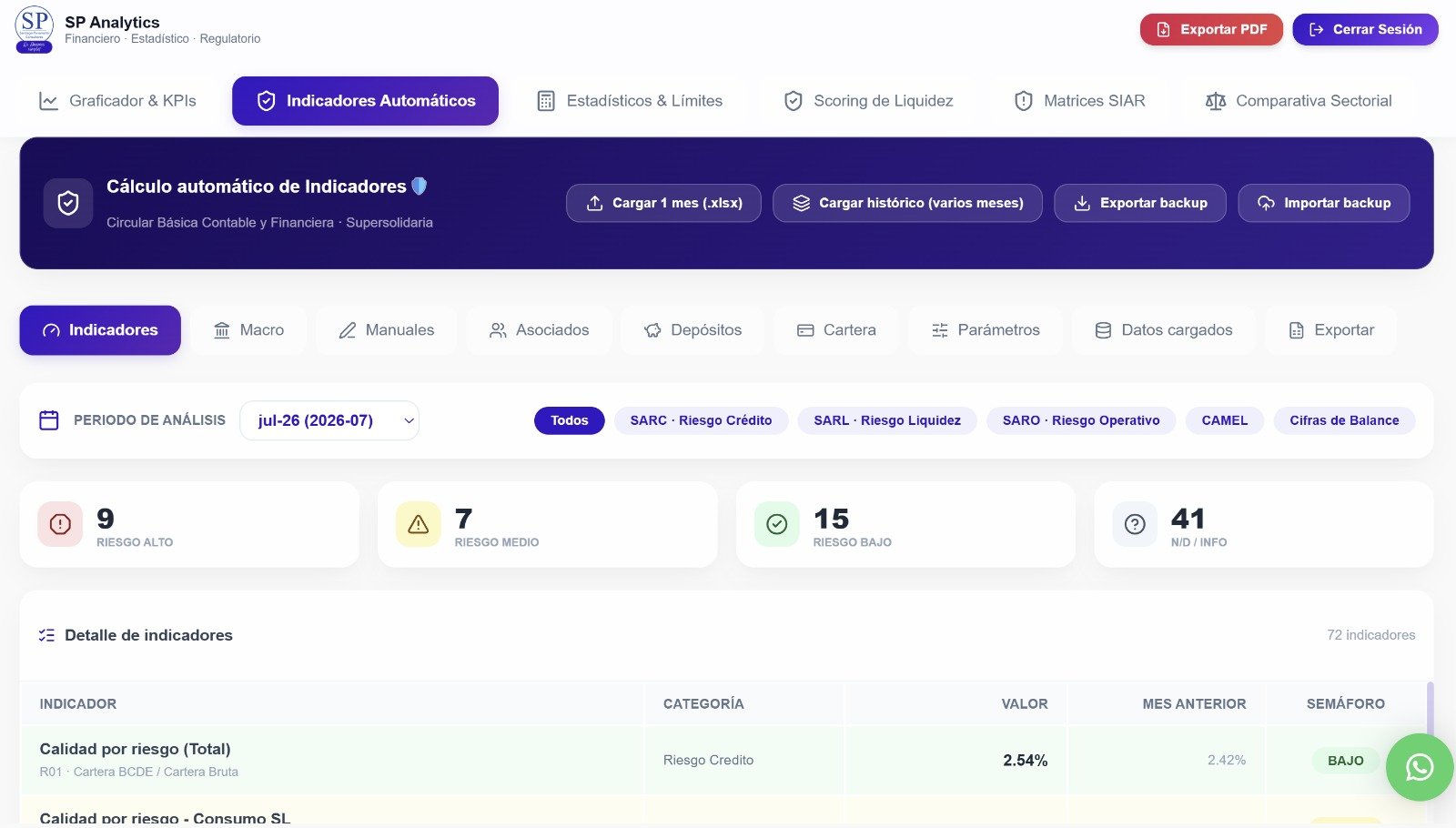This screenshot has height=828, width=1456.
Task: Export the report with Exportar PDF
Action: pos(1211,29)
